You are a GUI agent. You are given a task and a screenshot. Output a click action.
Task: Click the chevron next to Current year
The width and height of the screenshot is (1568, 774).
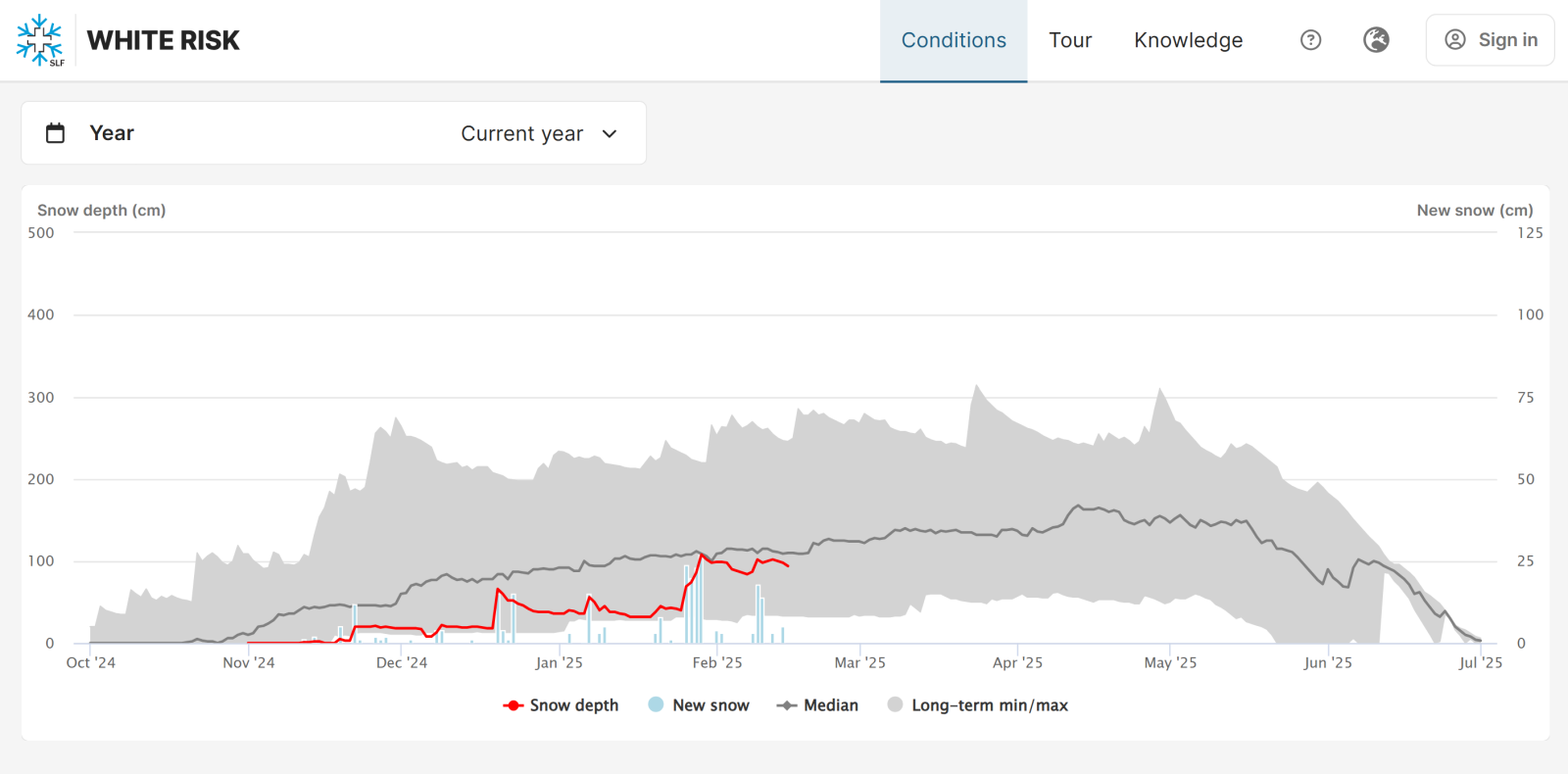pyautogui.click(x=610, y=134)
